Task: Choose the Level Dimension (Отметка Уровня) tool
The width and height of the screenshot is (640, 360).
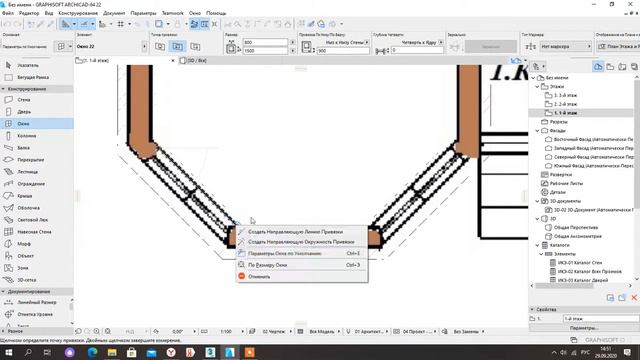Action: pos(35,314)
